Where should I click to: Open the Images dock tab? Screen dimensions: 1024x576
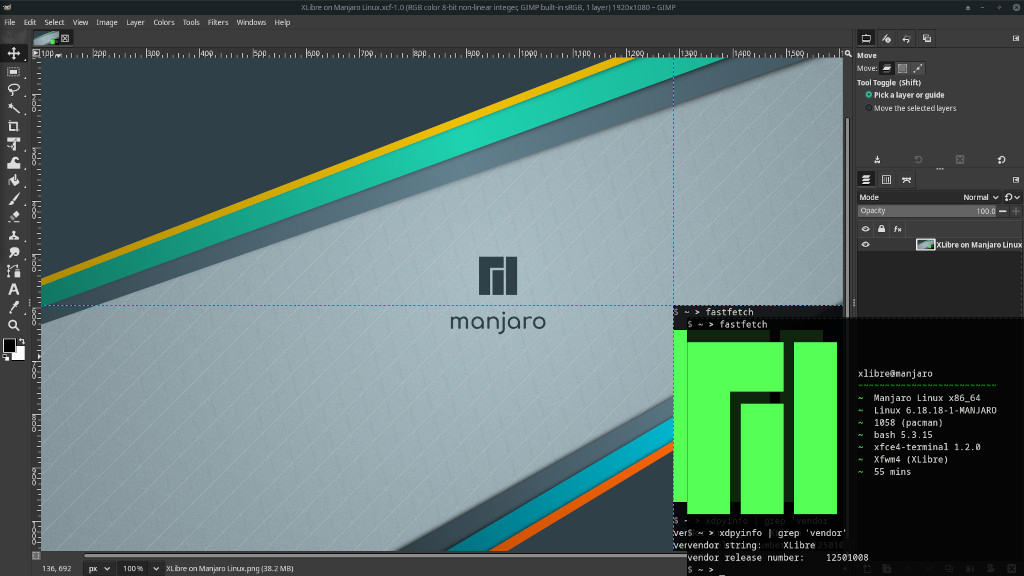coord(927,39)
